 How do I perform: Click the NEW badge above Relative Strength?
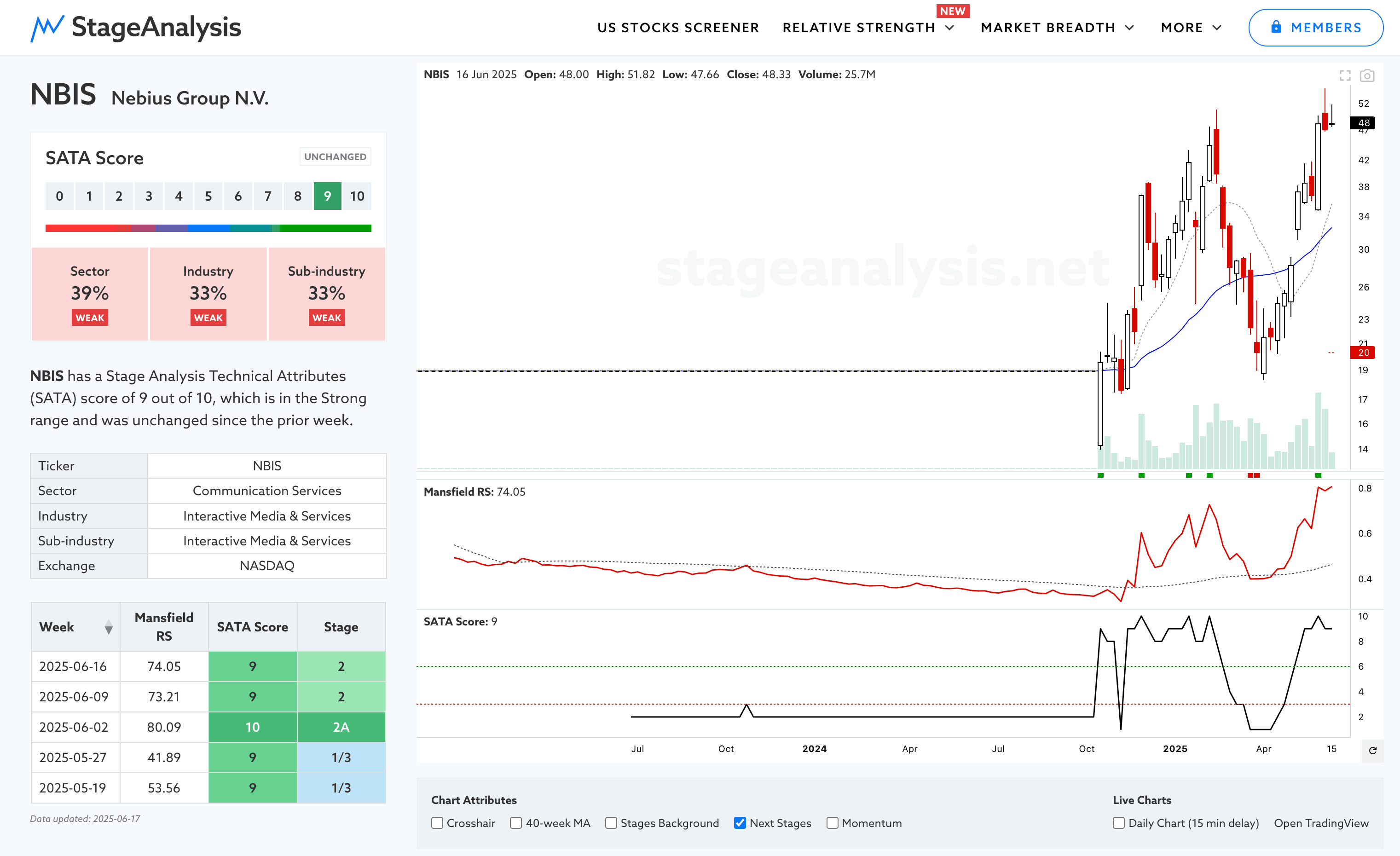coord(952,11)
